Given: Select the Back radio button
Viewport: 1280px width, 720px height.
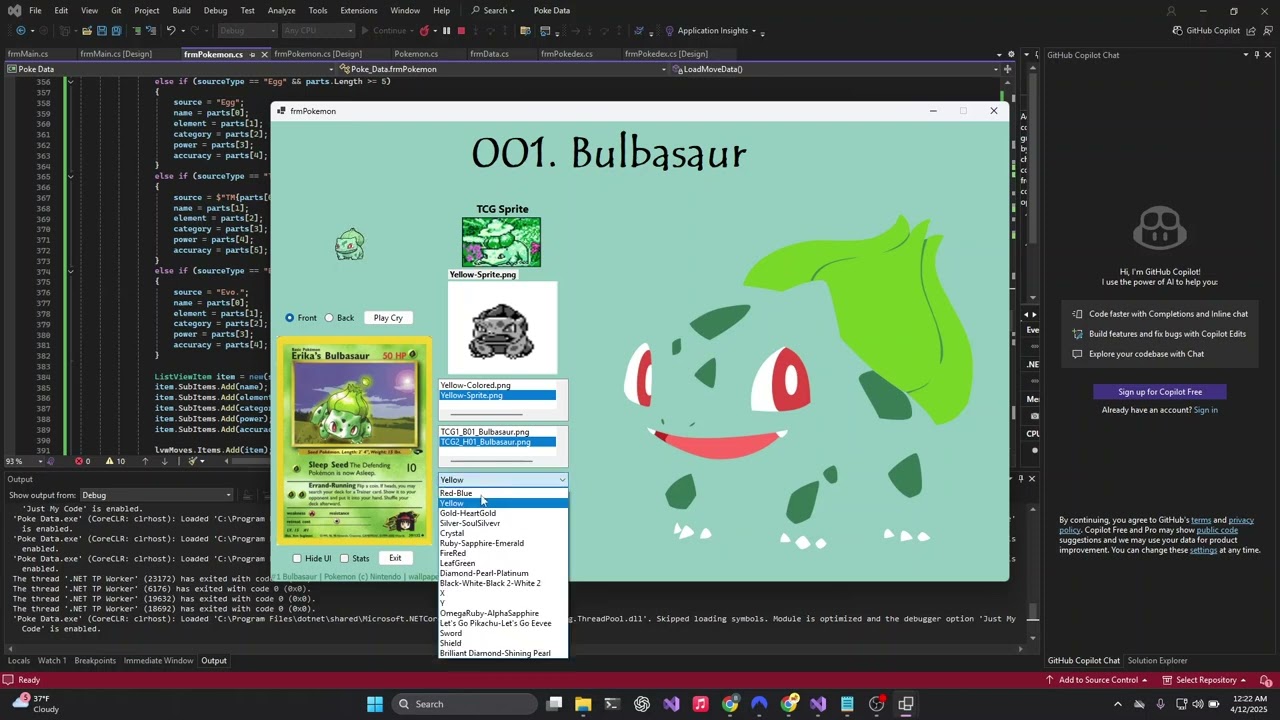Looking at the screenshot, I should coord(339,318).
